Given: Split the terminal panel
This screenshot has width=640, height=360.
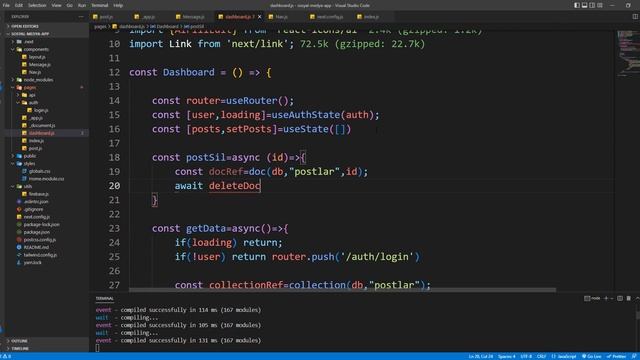Looking at the screenshot, I should [620, 299].
